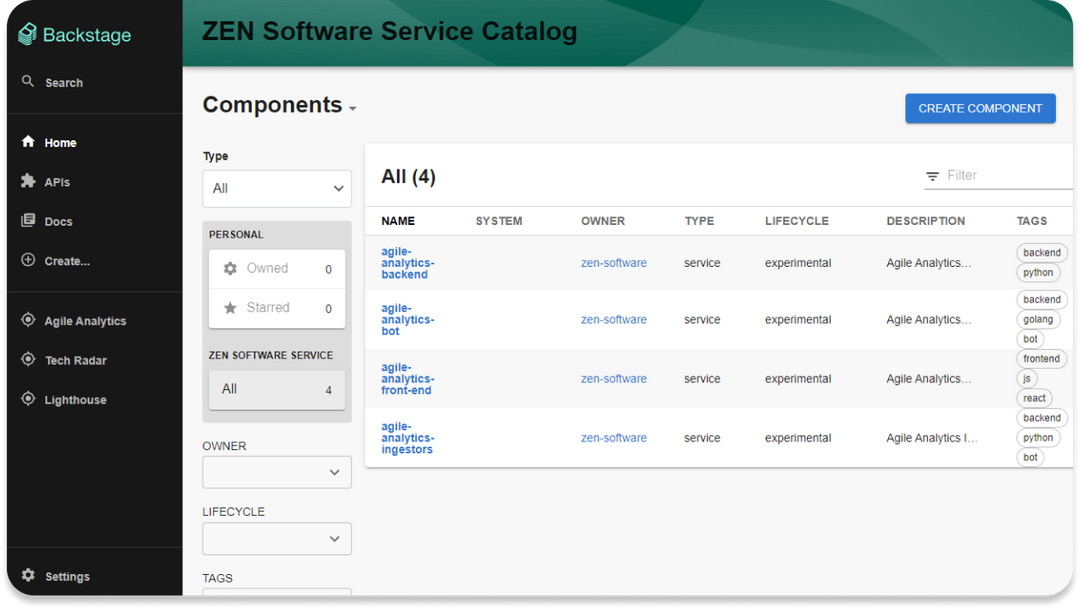Click the Lighthouse sidebar icon
The width and height of the screenshot is (1080, 609).
tap(28, 399)
